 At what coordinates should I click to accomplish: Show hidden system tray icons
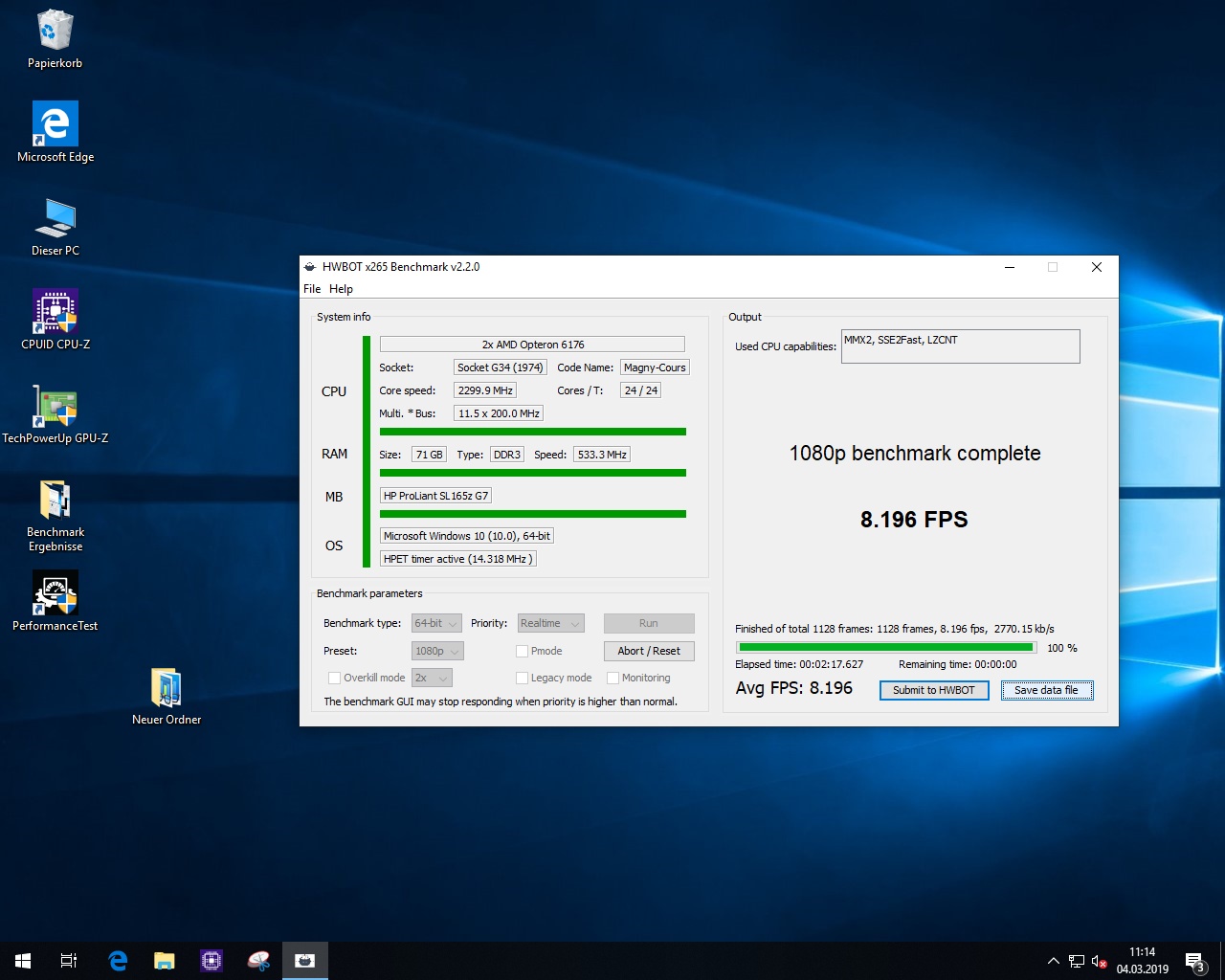[1054, 961]
